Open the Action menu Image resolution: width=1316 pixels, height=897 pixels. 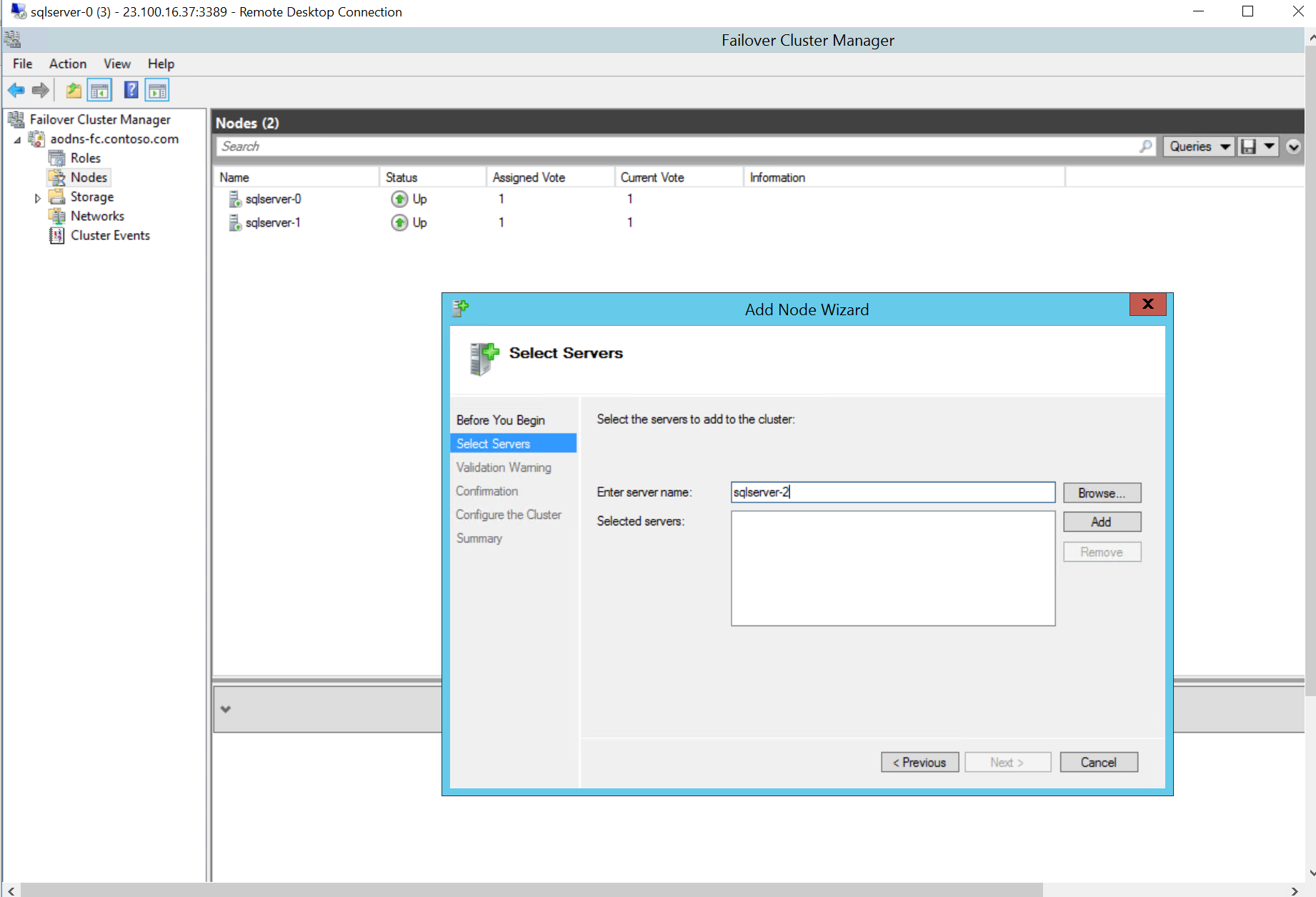(67, 64)
